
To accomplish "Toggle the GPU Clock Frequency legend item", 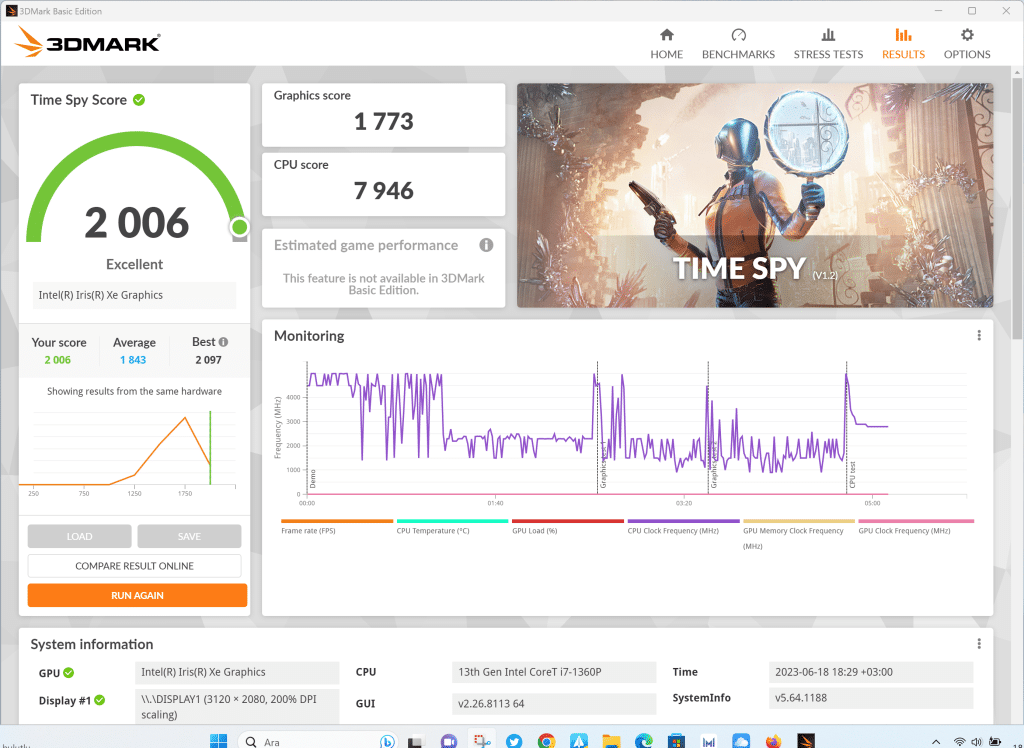I will [916, 527].
